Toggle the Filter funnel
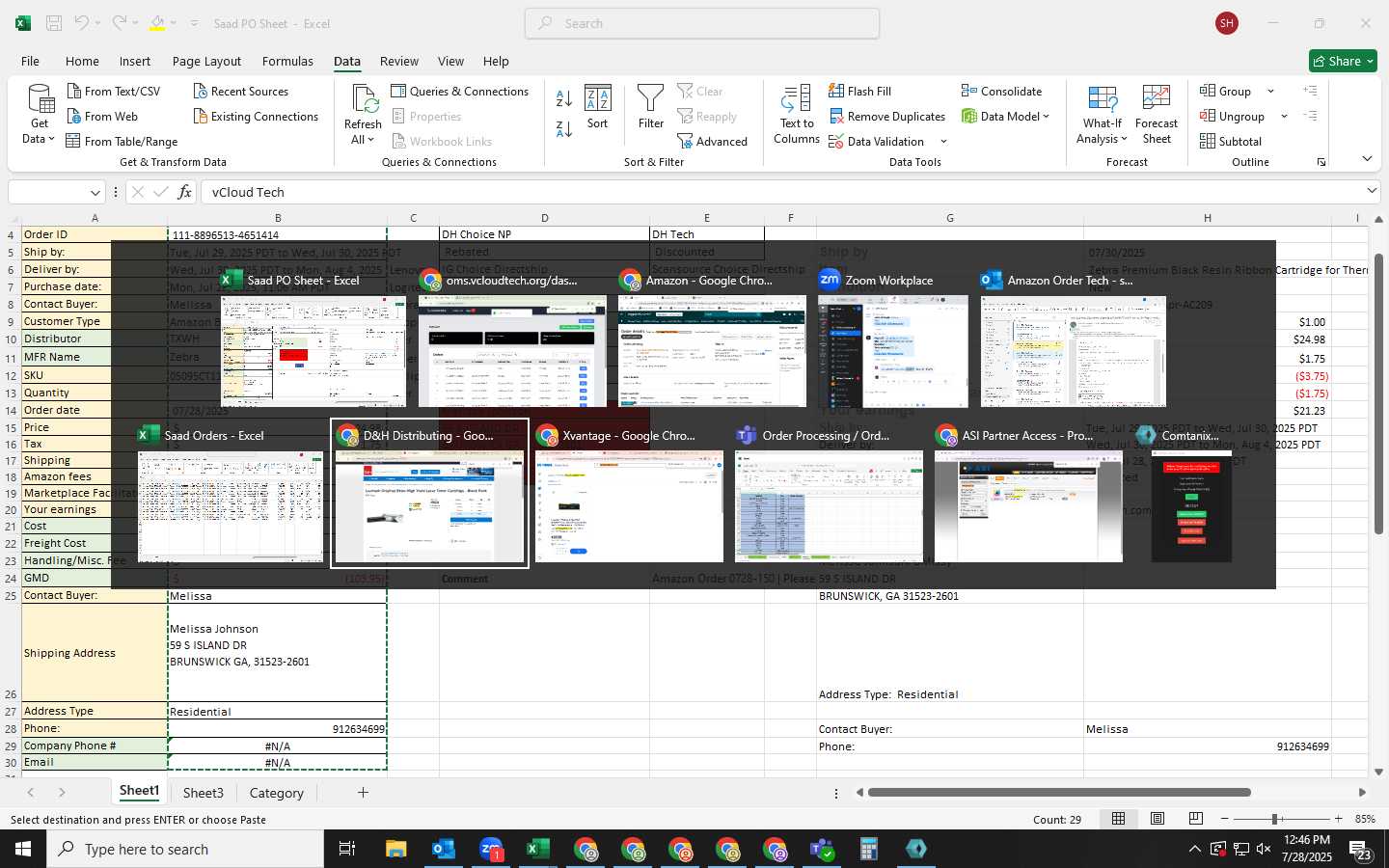 [651, 107]
